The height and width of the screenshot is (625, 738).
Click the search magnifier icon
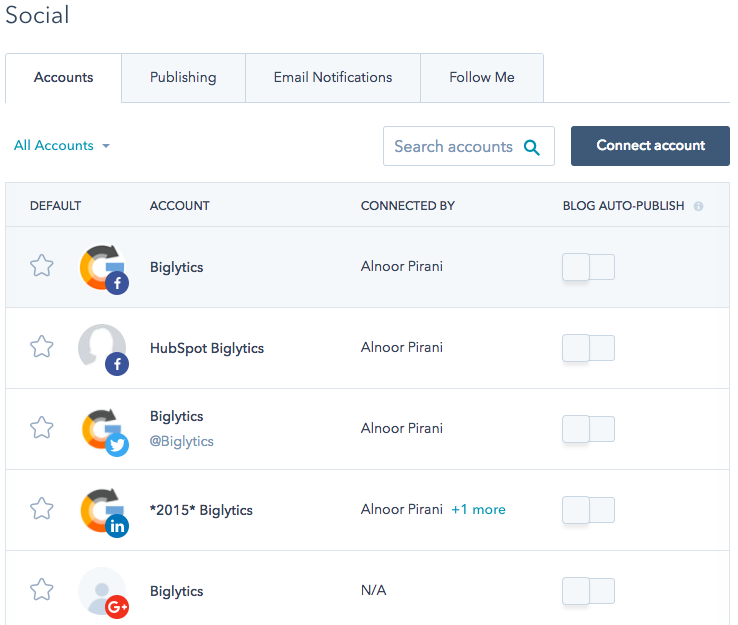pyautogui.click(x=532, y=147)
